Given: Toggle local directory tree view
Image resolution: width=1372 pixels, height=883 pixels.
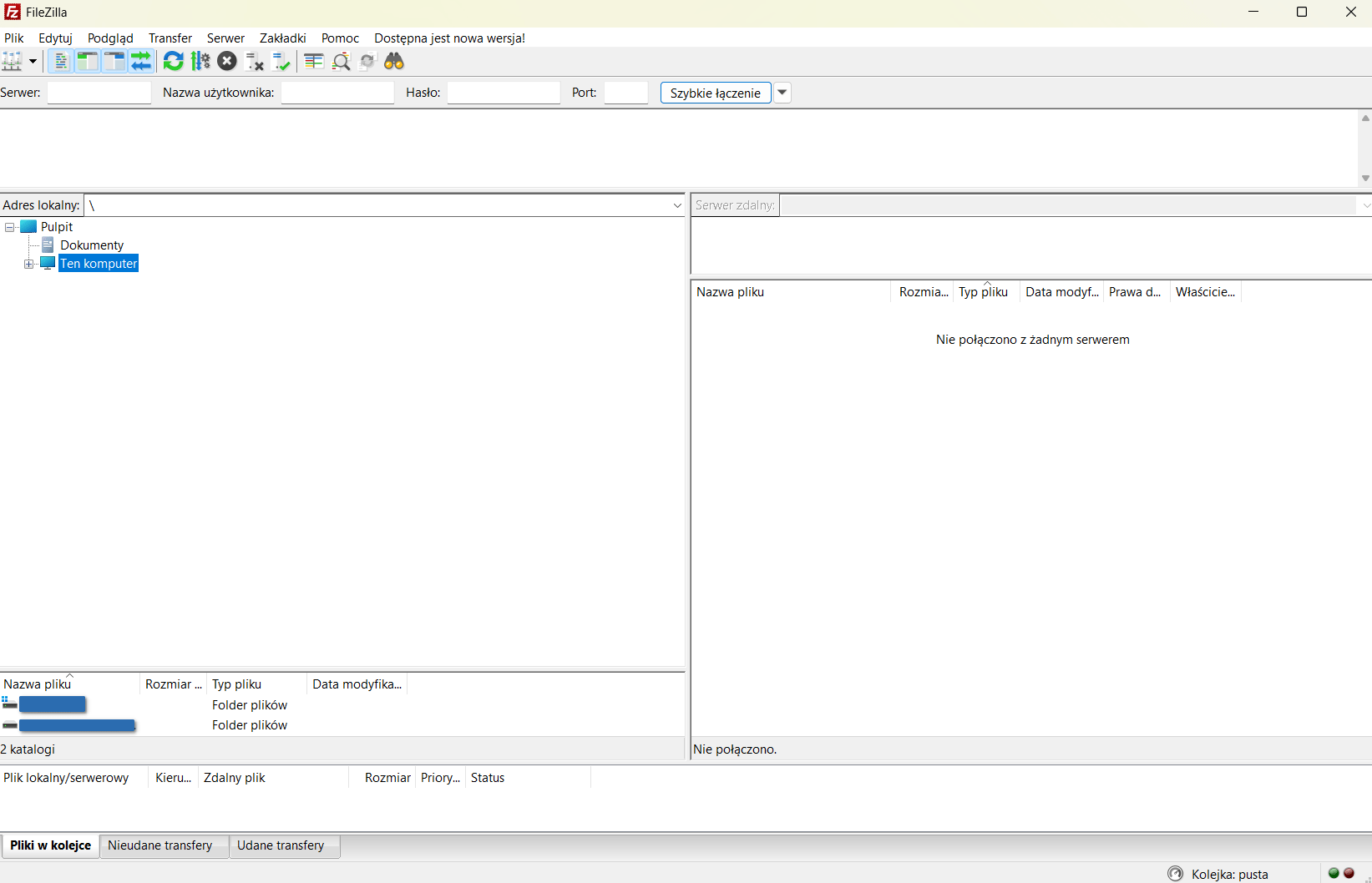Looking at the screenshot, I should pos(87,61).
